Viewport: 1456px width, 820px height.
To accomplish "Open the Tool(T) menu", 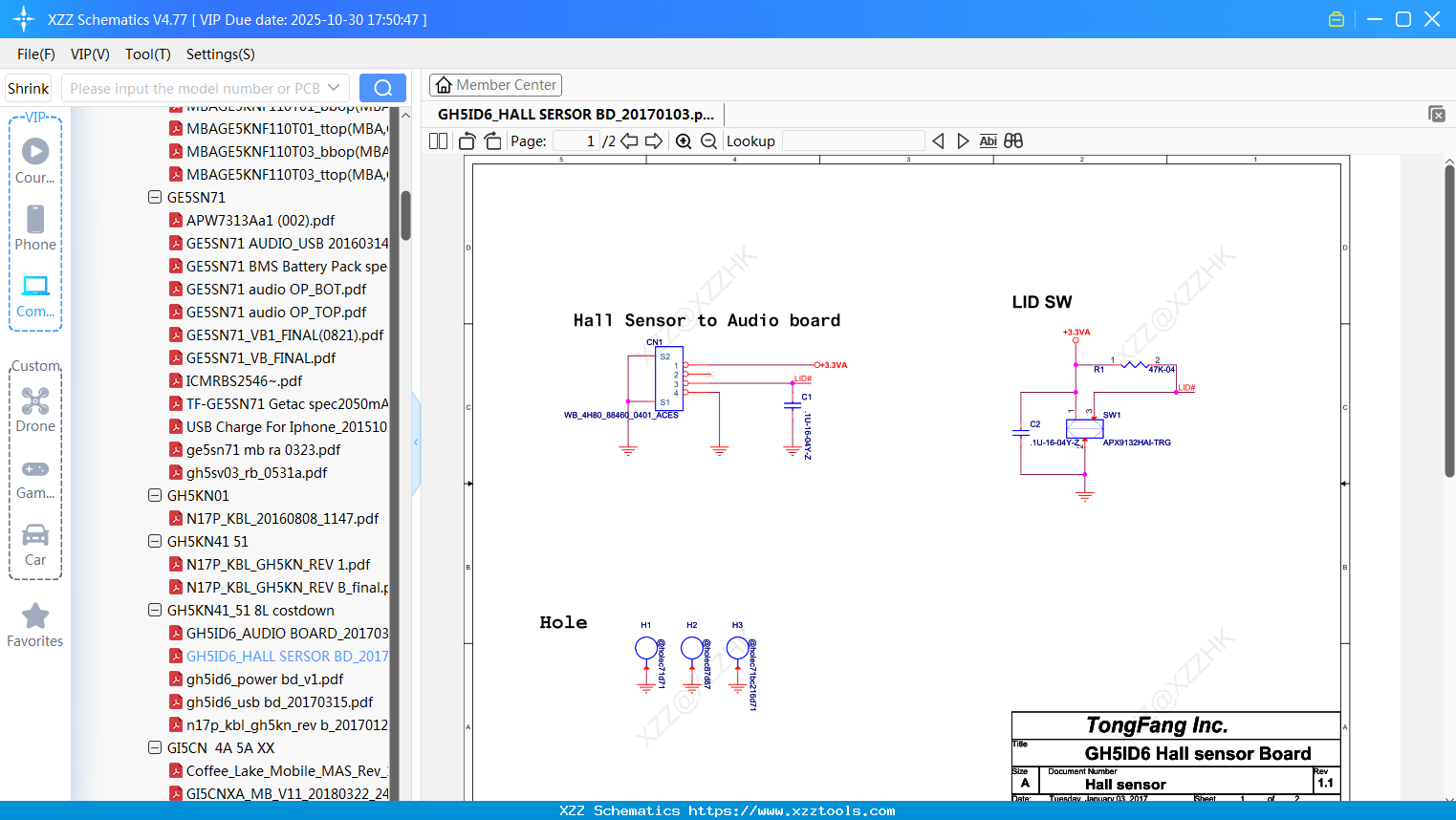I will coord(147,54).
